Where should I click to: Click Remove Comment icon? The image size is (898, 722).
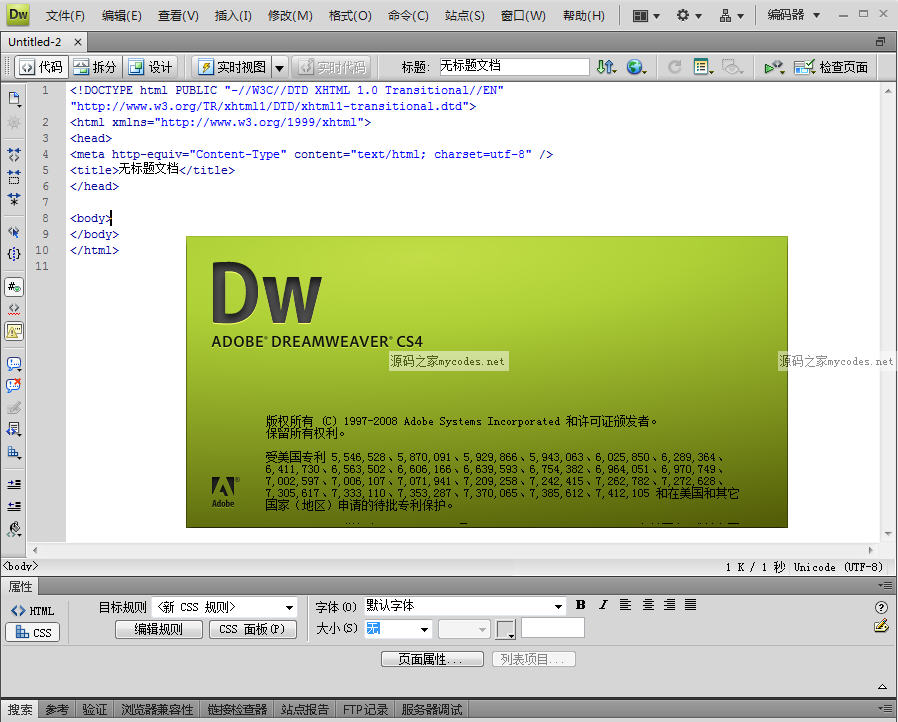(x=14, y=385)
